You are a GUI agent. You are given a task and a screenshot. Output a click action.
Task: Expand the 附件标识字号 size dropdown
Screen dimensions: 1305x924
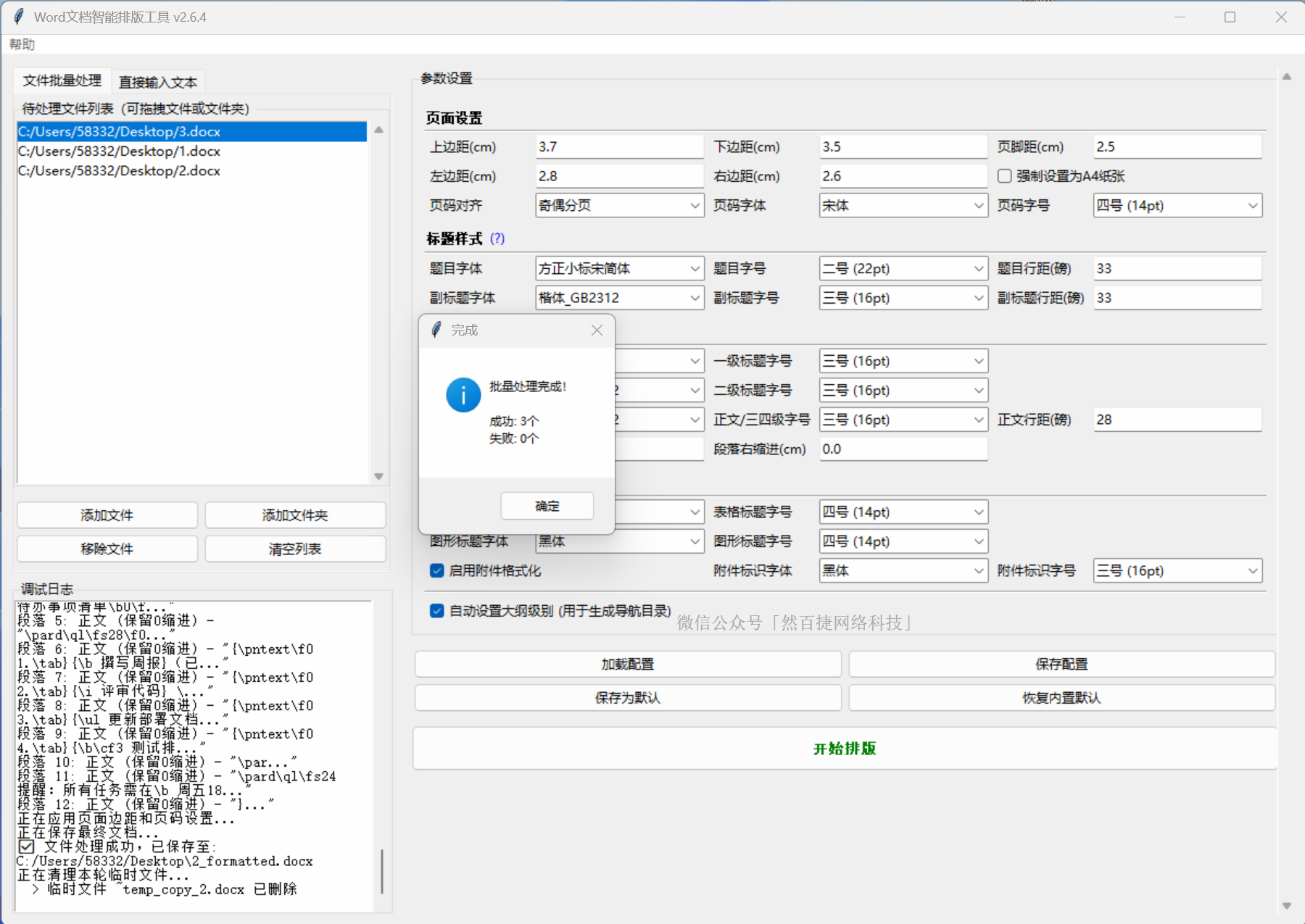coord(1177,571)
